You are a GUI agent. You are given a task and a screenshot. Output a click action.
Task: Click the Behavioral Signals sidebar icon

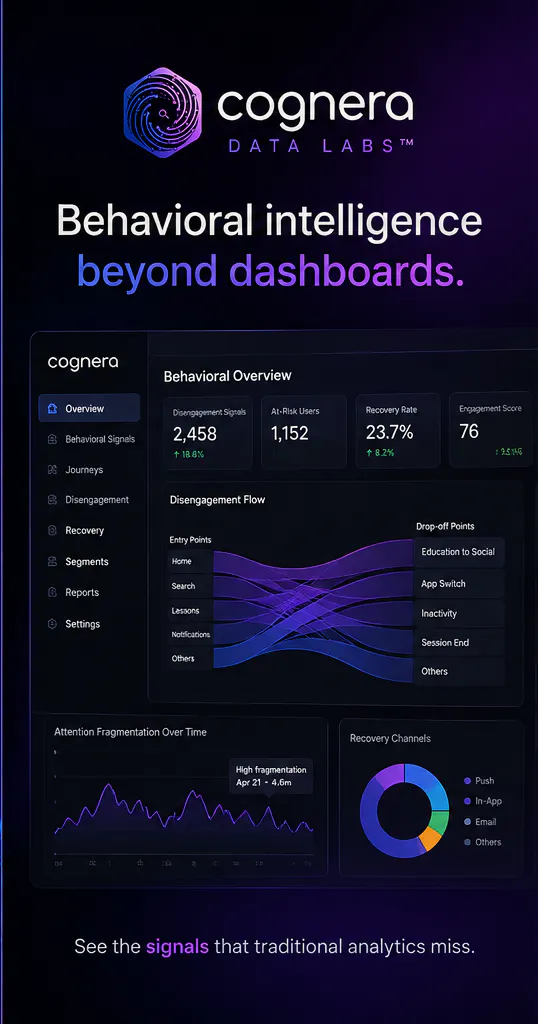(x=52, y=440)
